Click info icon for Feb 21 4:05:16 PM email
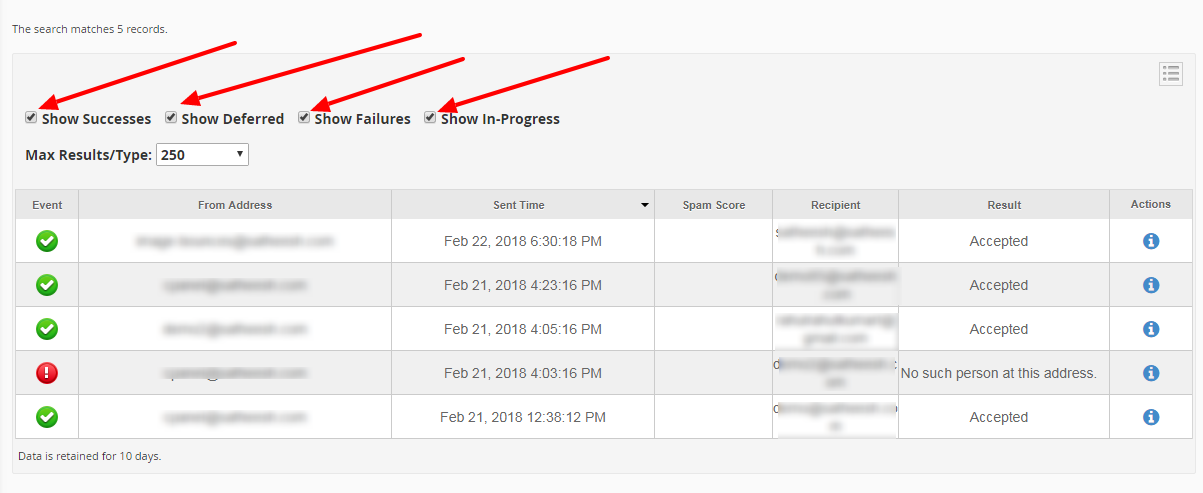Viewport: 1203px width, 493px height. 1150,329
